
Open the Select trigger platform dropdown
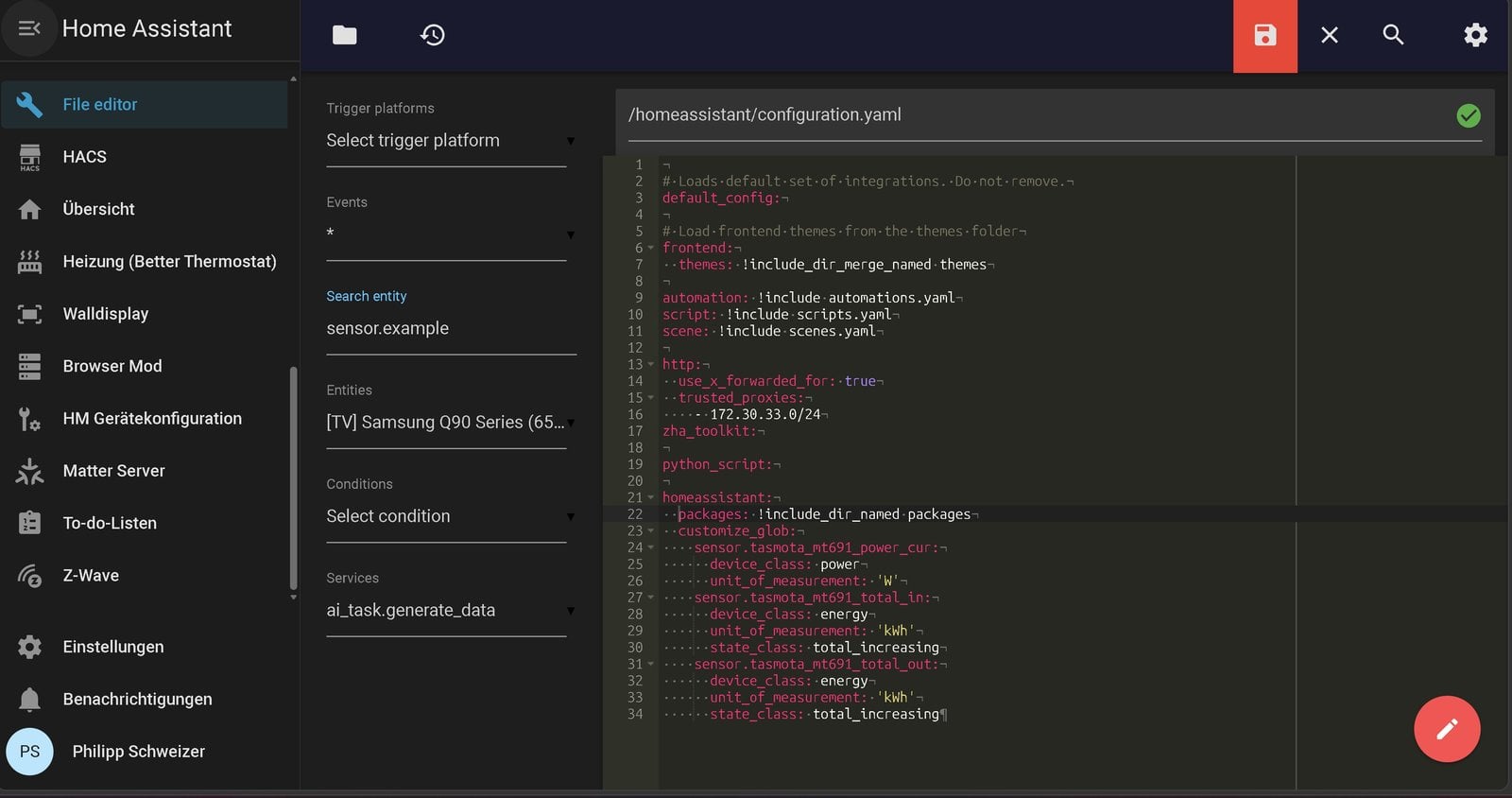tap(446, 141)
